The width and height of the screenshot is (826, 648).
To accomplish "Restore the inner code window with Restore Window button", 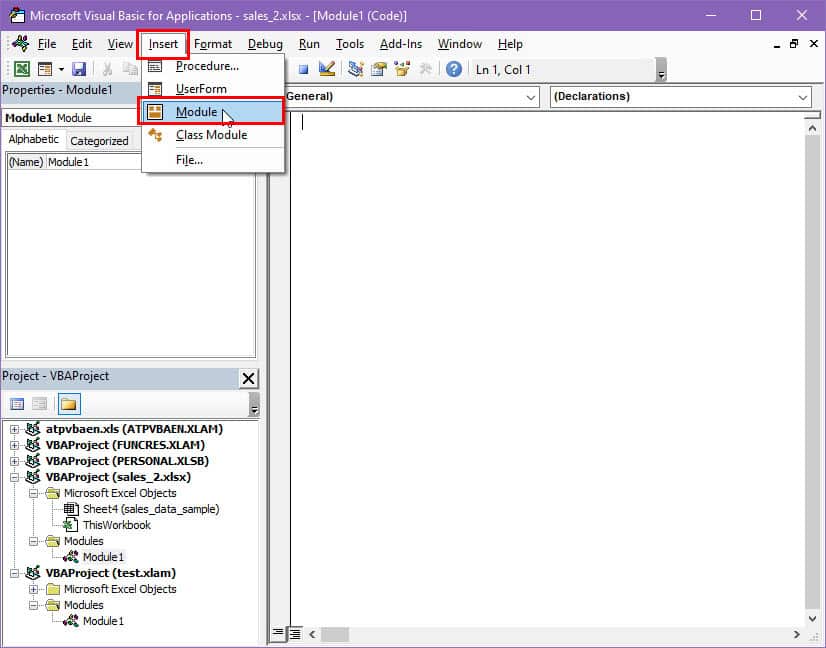I will click(x=794, y=44).
